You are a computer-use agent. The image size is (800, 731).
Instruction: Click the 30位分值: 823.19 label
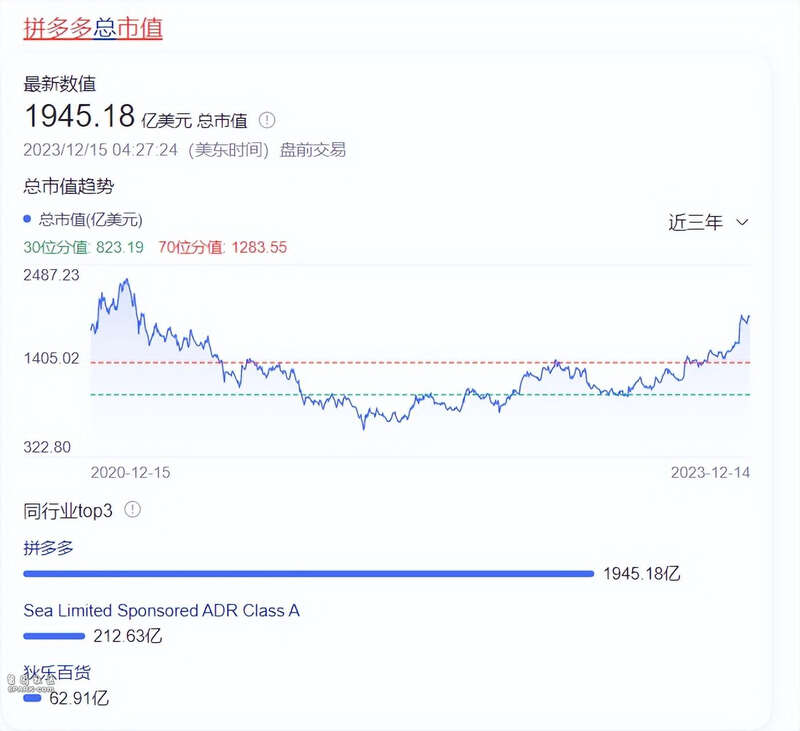click(84, 247)
